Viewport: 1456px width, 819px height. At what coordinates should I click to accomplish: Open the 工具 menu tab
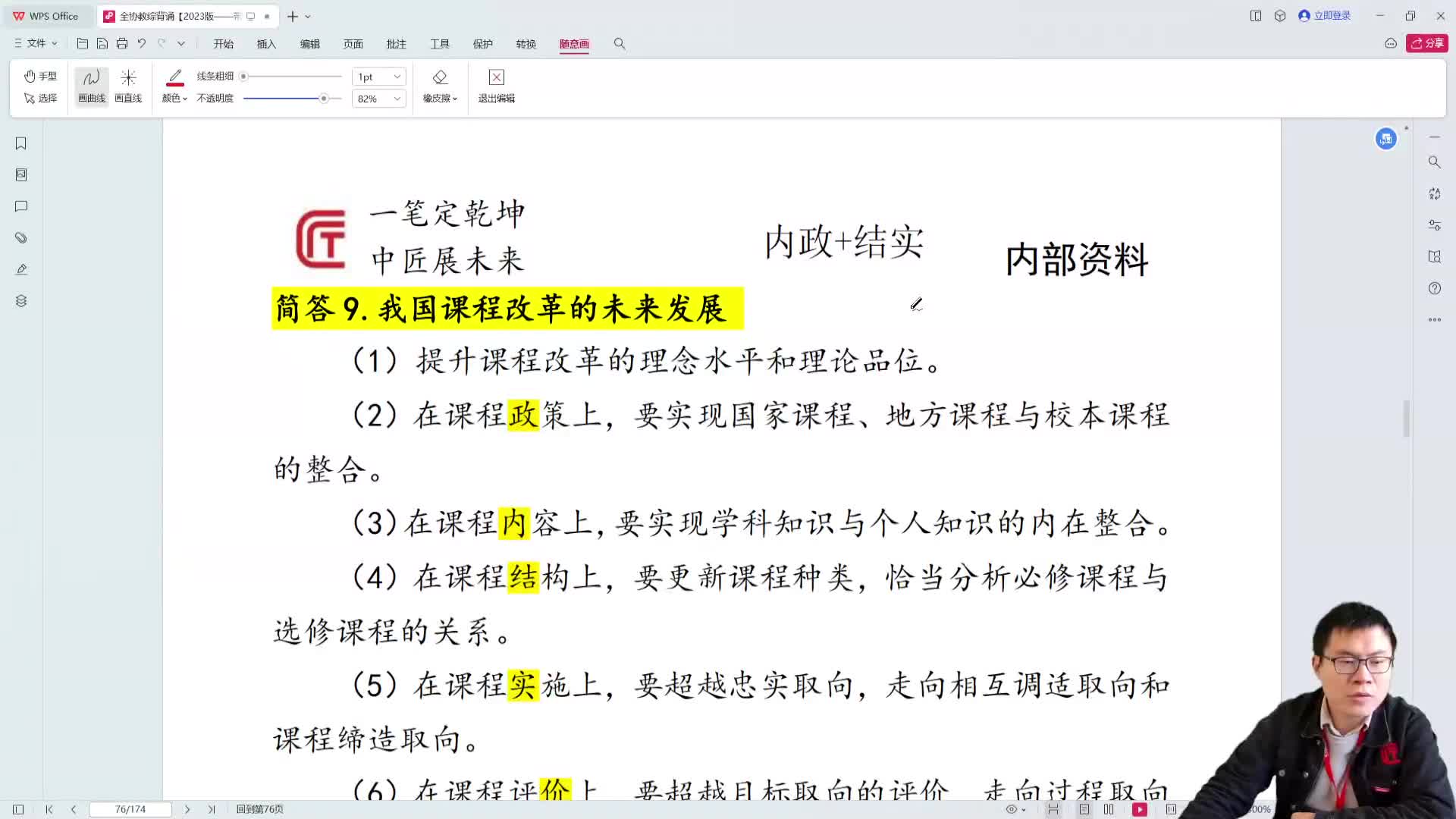440,44
